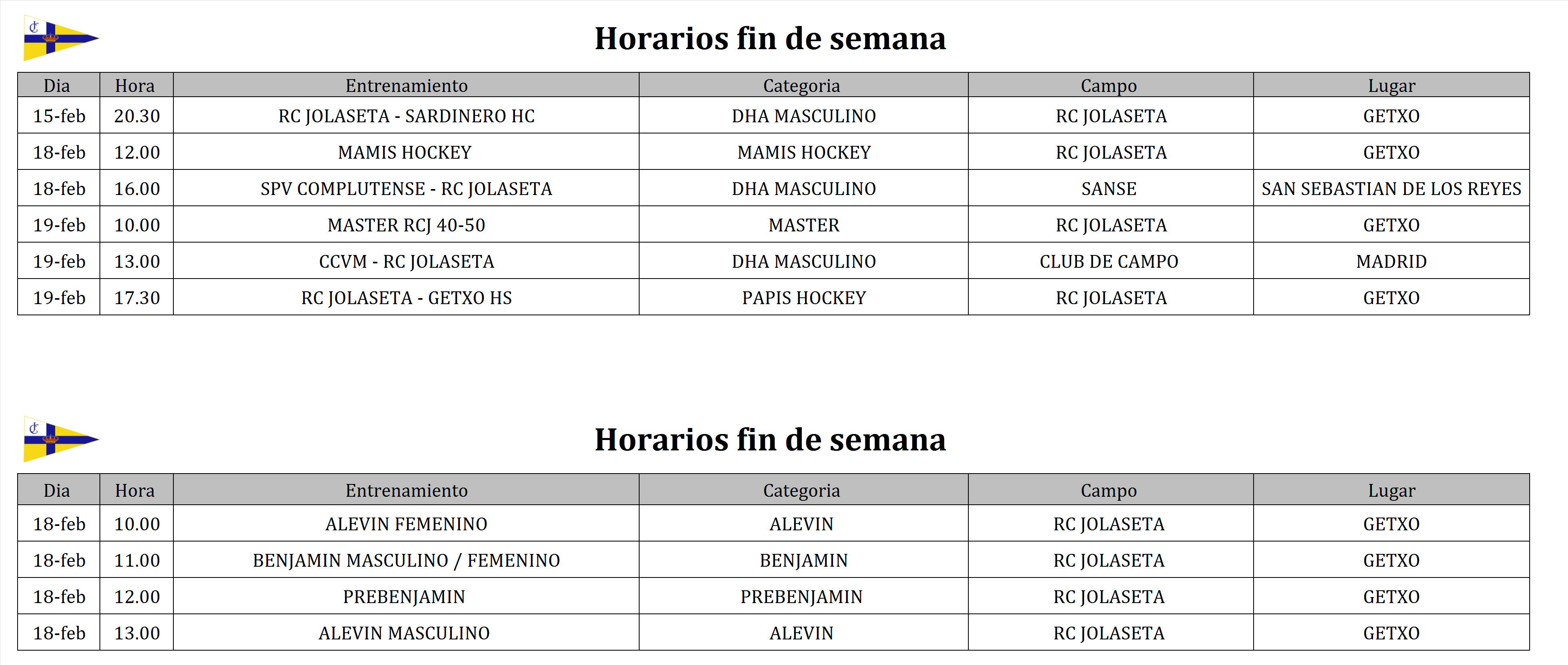Click the 'CLUB DE CAMPO' cell
Viewport: 1568px width, 665px height.
1109,262
